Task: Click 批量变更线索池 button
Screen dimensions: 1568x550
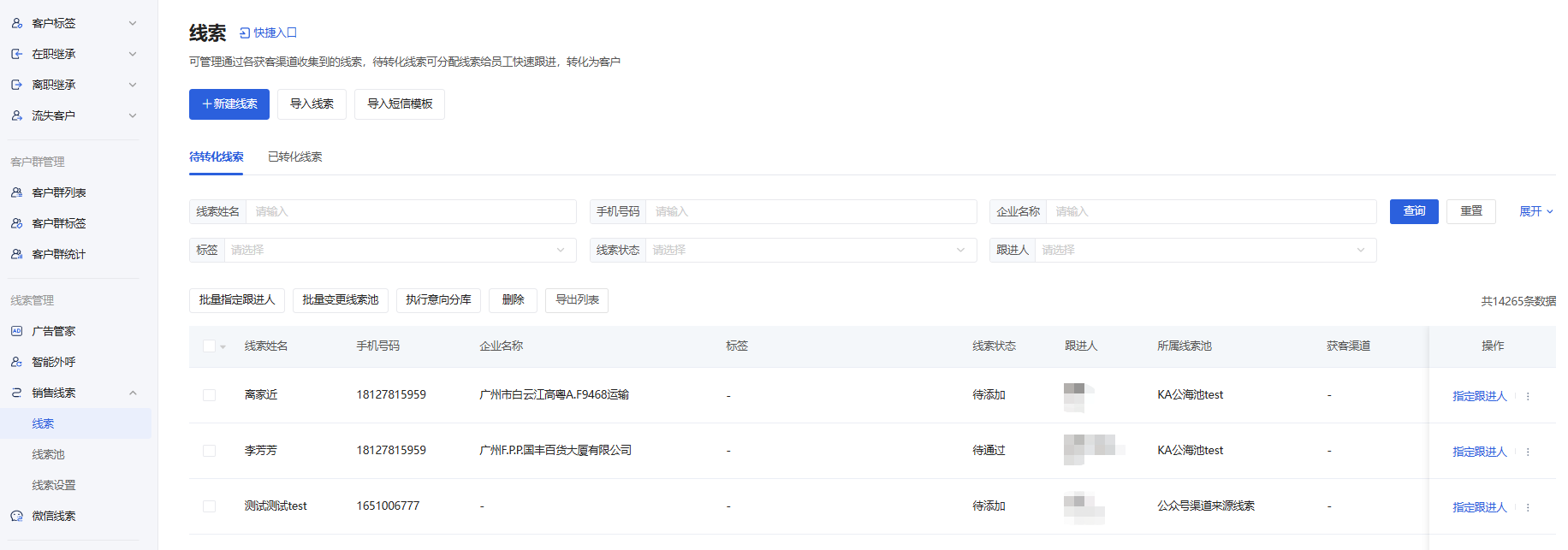Action: click(341, 300)
